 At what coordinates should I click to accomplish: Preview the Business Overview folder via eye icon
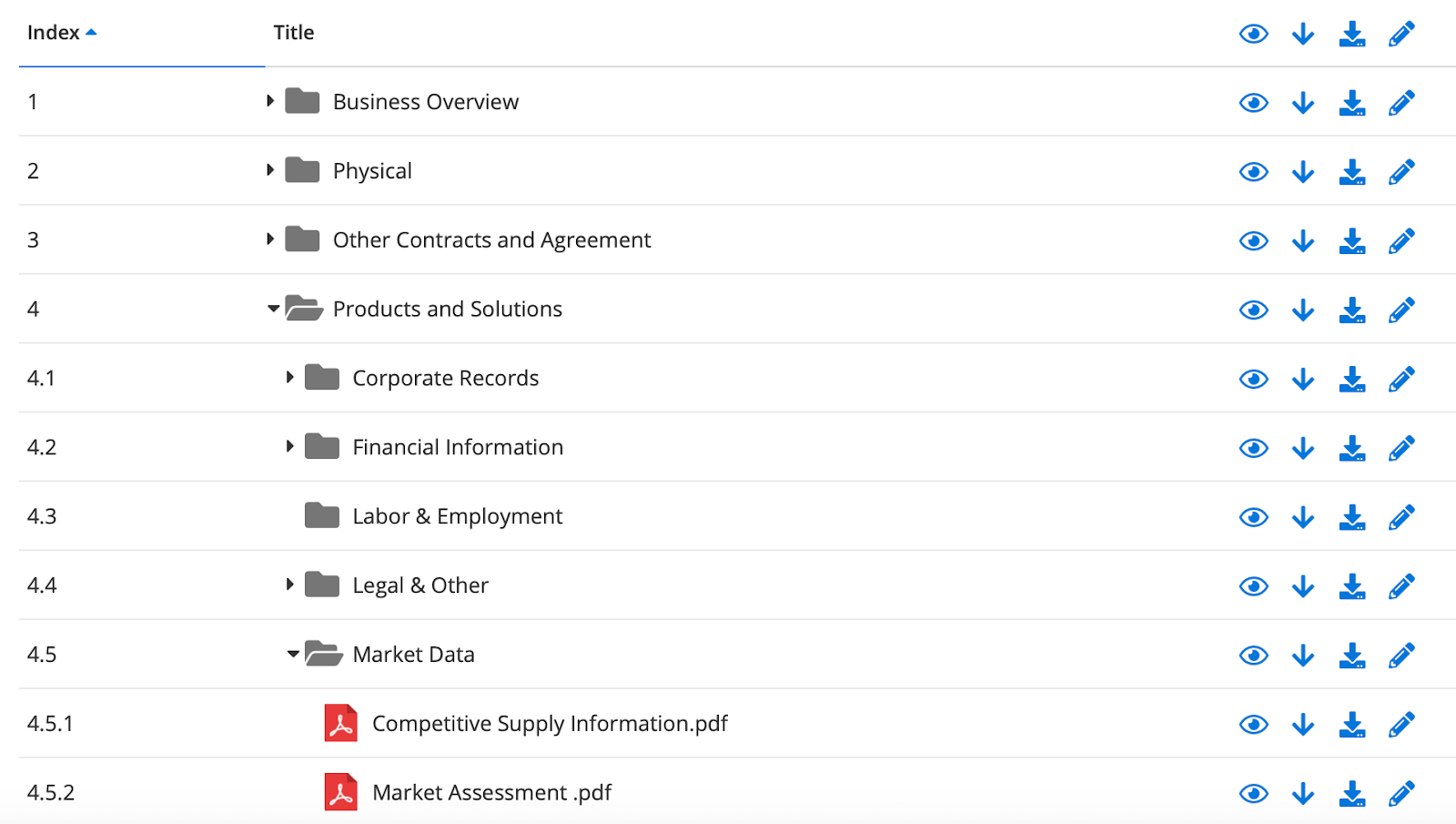click(x=1253, y=102)
